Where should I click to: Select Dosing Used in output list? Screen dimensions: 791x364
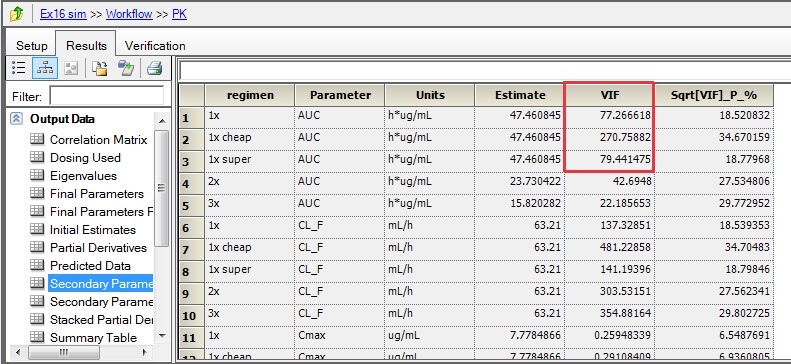pos(85,157)
